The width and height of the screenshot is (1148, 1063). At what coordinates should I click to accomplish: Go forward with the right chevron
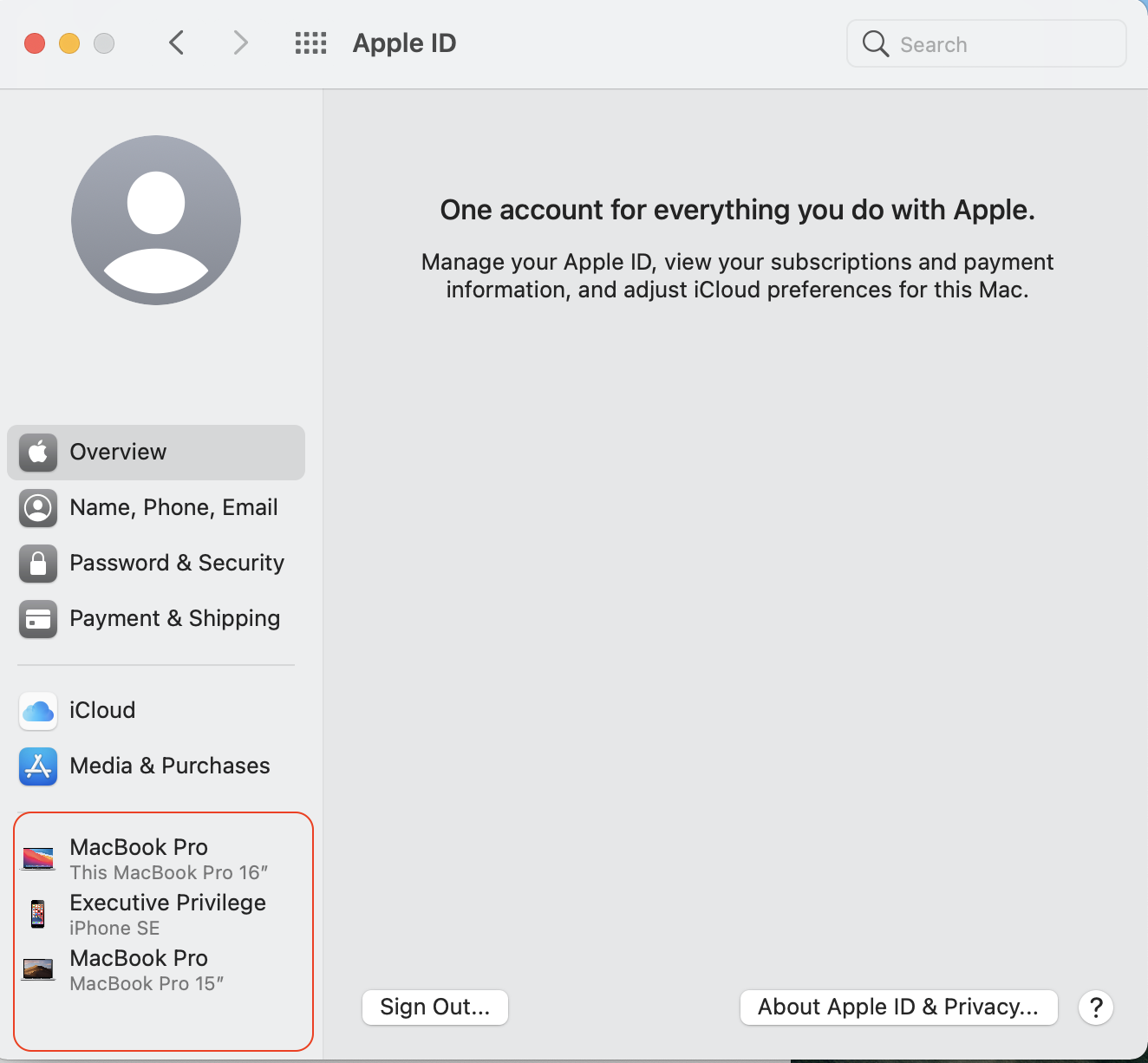click(x=241, y=43)
